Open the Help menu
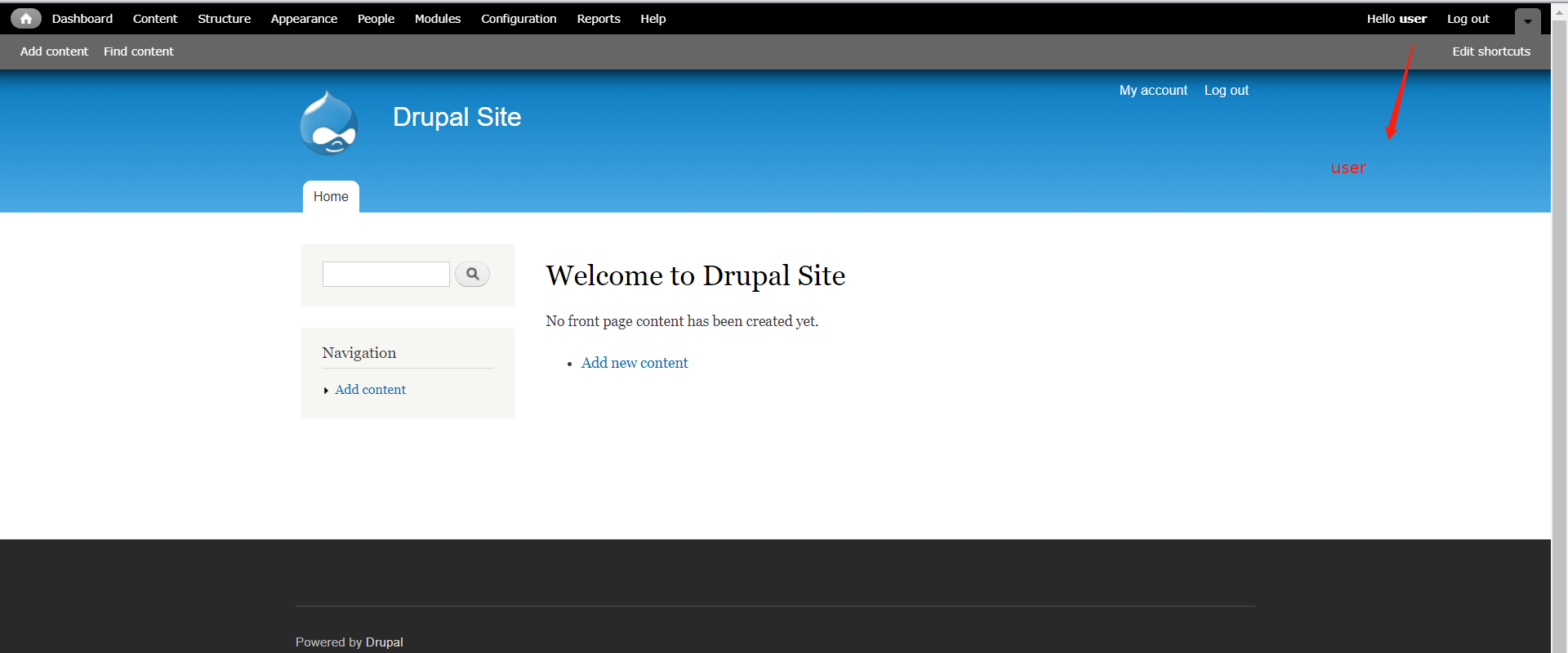 [653, 18]
